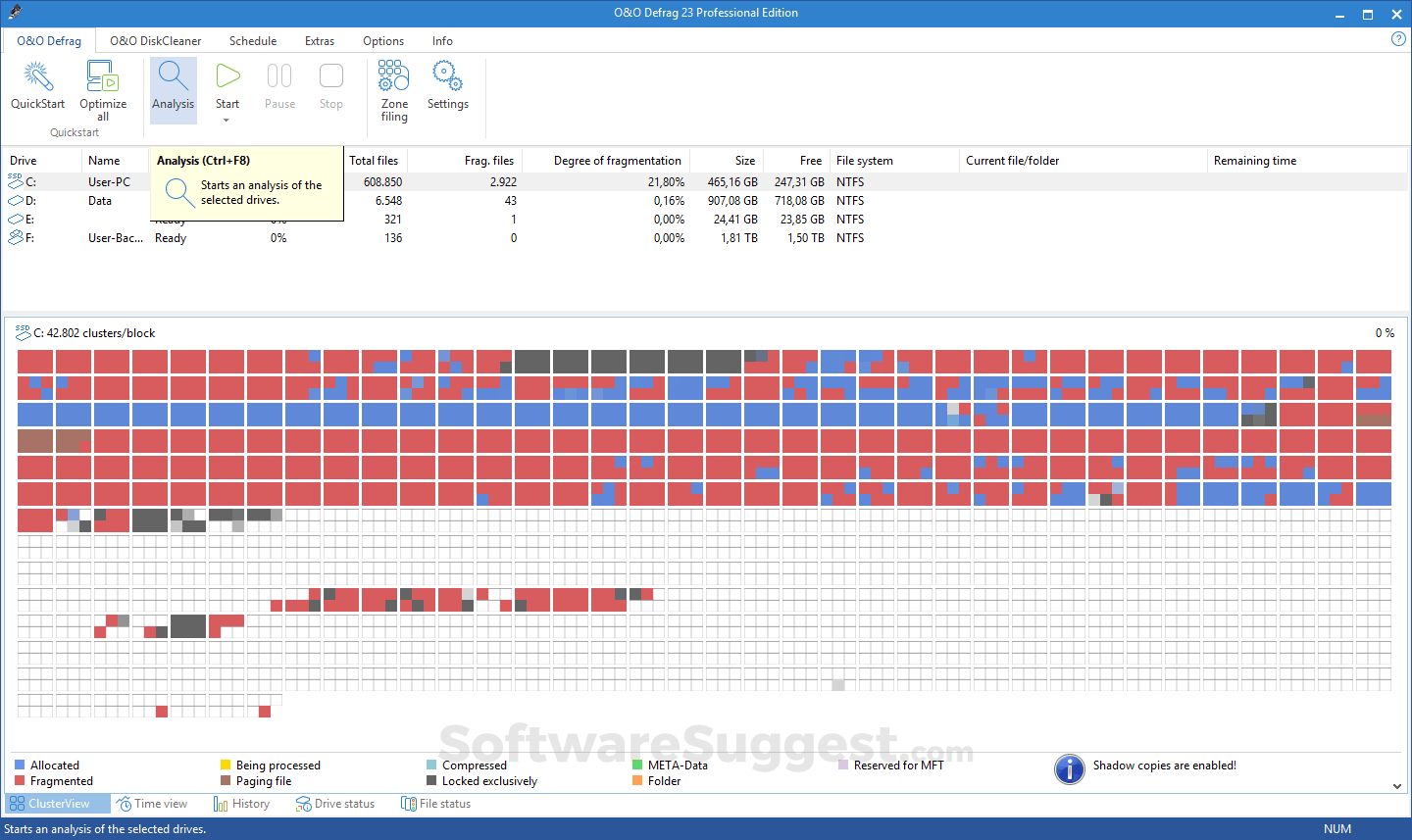Open the Drive status view

pos(335,803)
